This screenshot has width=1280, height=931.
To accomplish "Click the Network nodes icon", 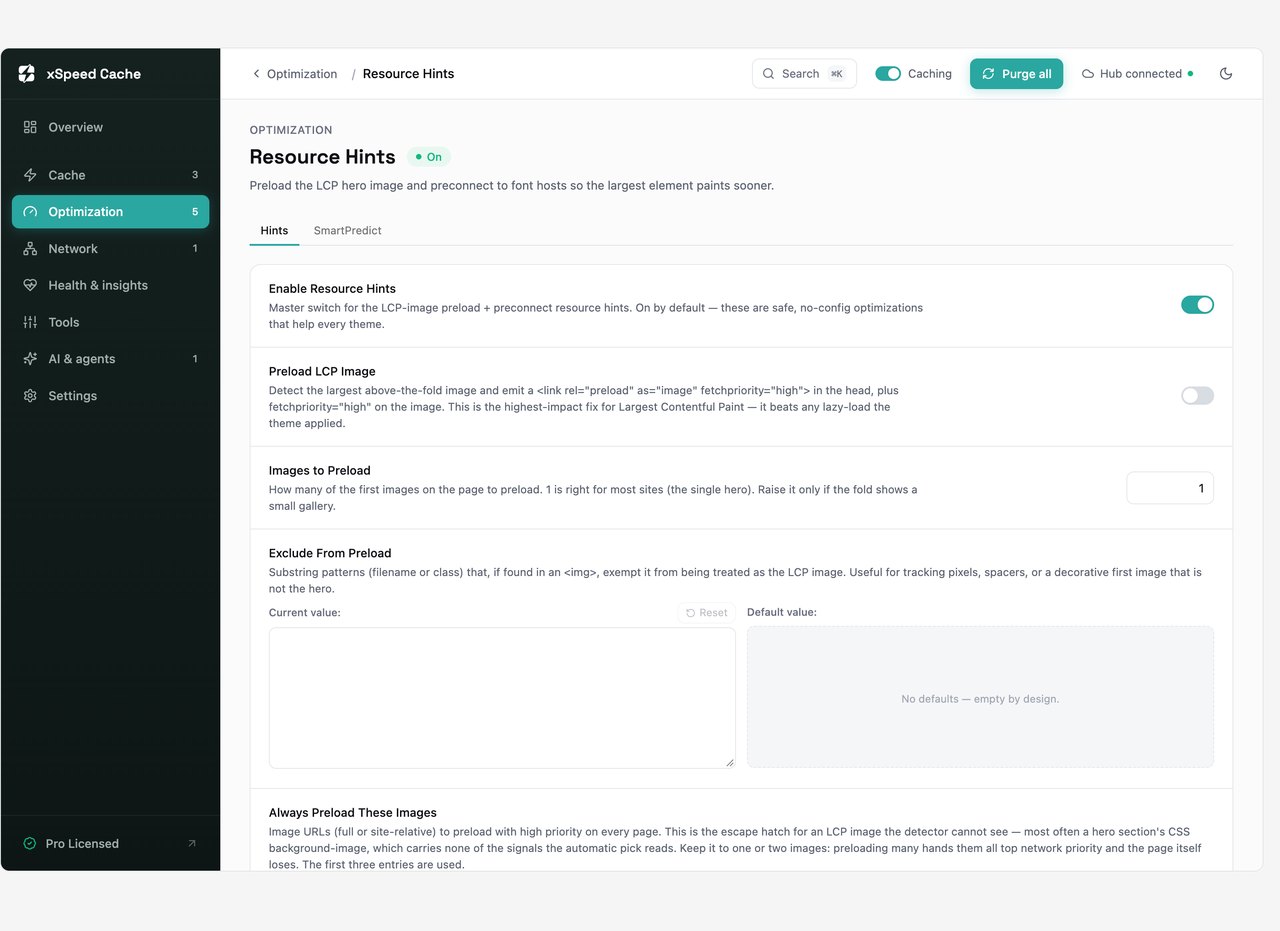I will pos(30,249).
